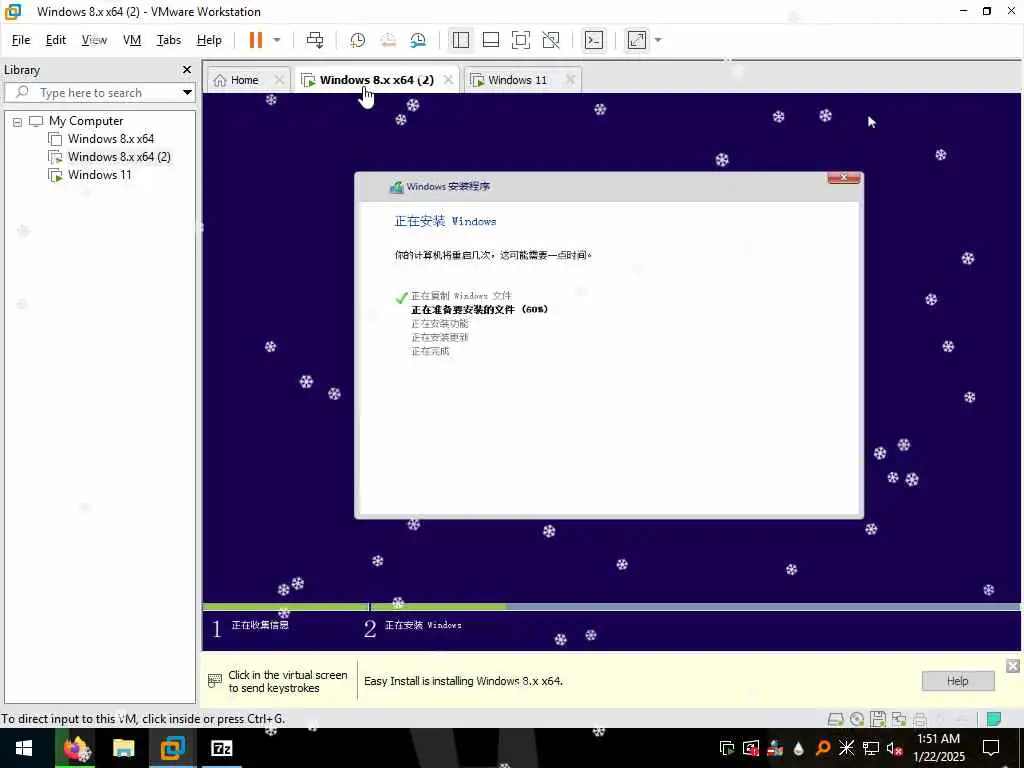Viewport: 1024px width, 768px height.
Task: Click the Send Ctrl+Alt+Del toolbar icon
Action: point(315,40)
